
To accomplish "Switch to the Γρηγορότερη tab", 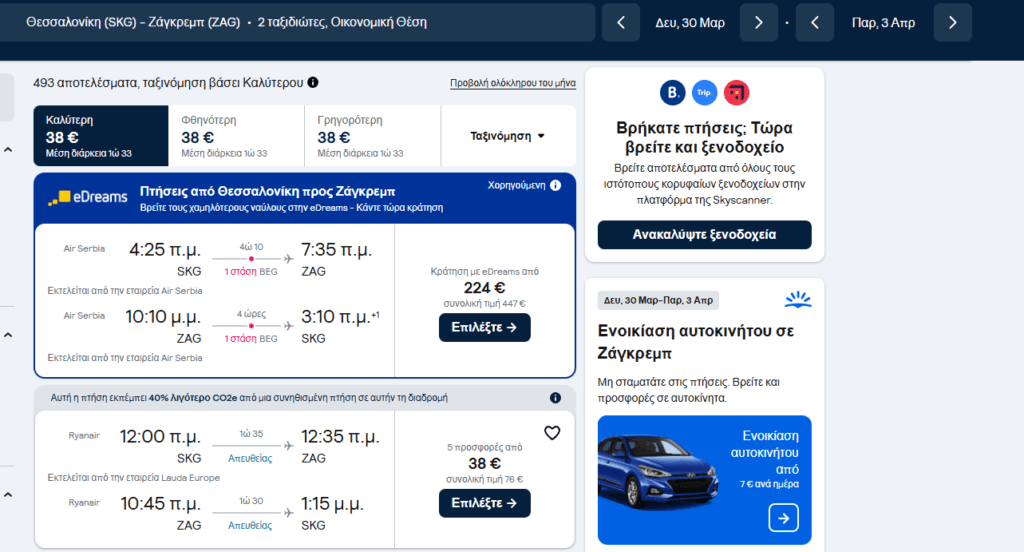I will [372, 136].
